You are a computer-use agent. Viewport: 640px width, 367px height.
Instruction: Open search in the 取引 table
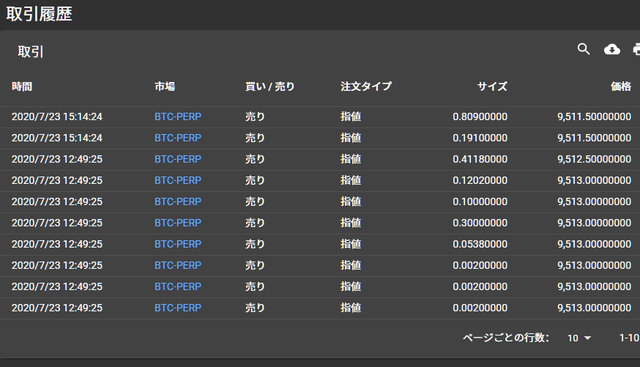tap(584, 49)
